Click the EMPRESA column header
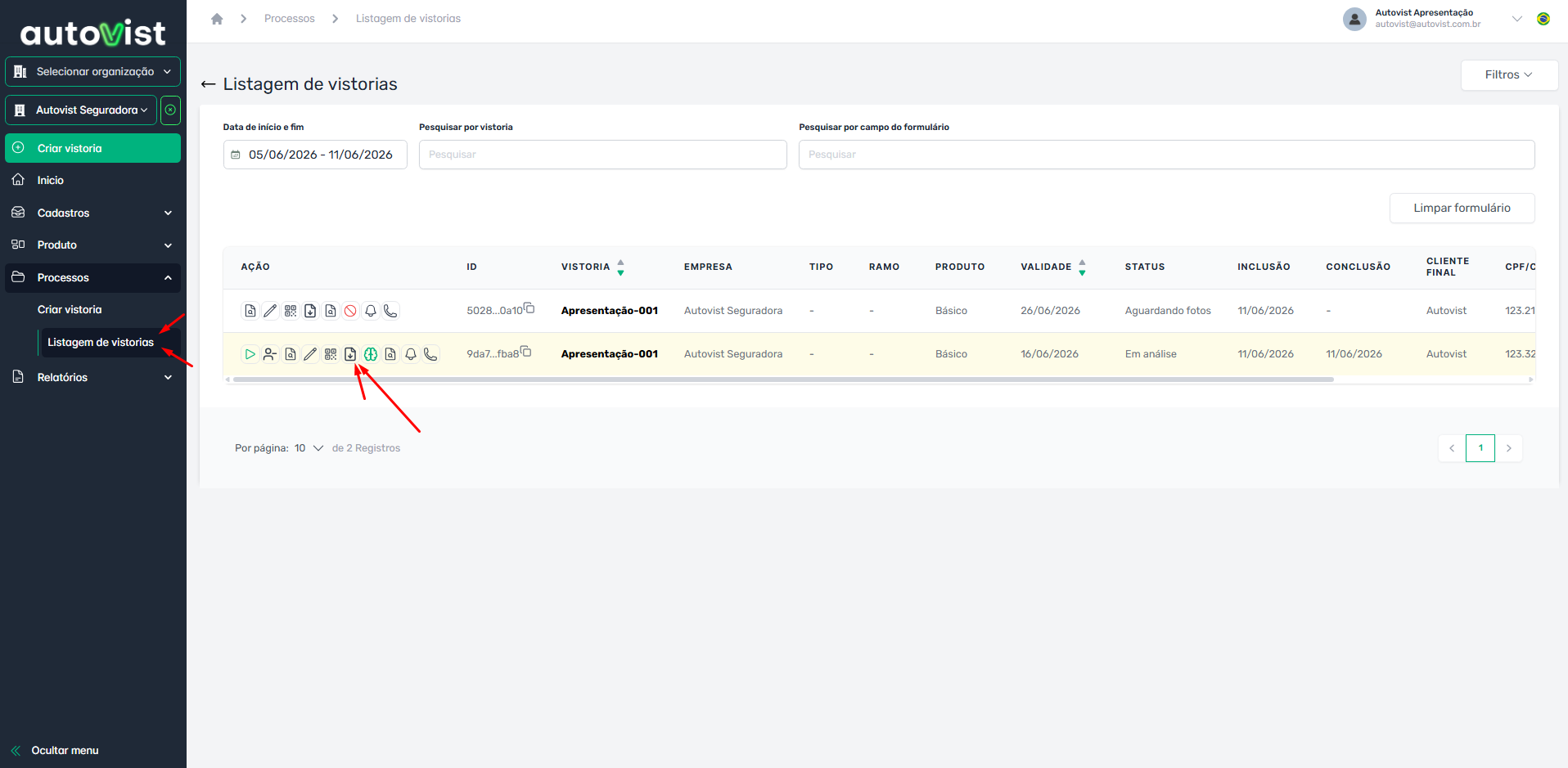This screenshot has width=1568, height=768. [708, 267]
